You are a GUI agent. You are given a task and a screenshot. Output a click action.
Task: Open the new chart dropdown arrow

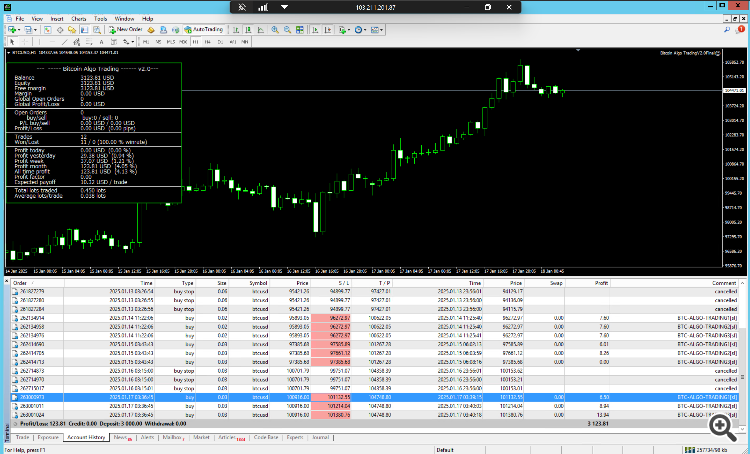19,30
